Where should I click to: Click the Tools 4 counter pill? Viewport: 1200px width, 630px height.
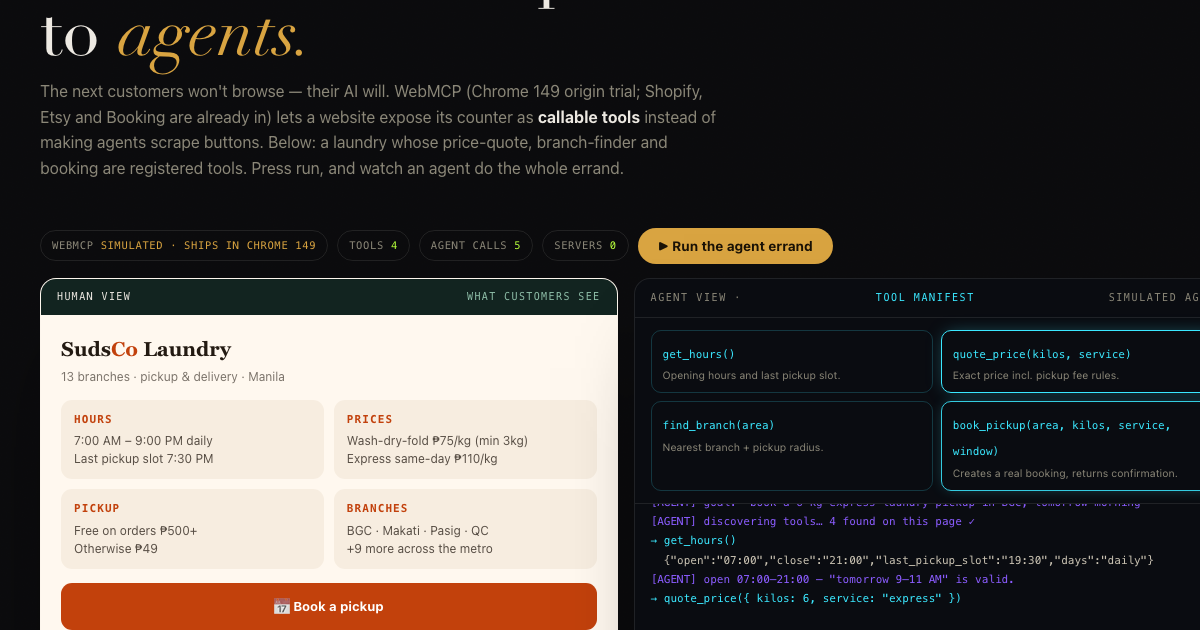tap(373, 245)
